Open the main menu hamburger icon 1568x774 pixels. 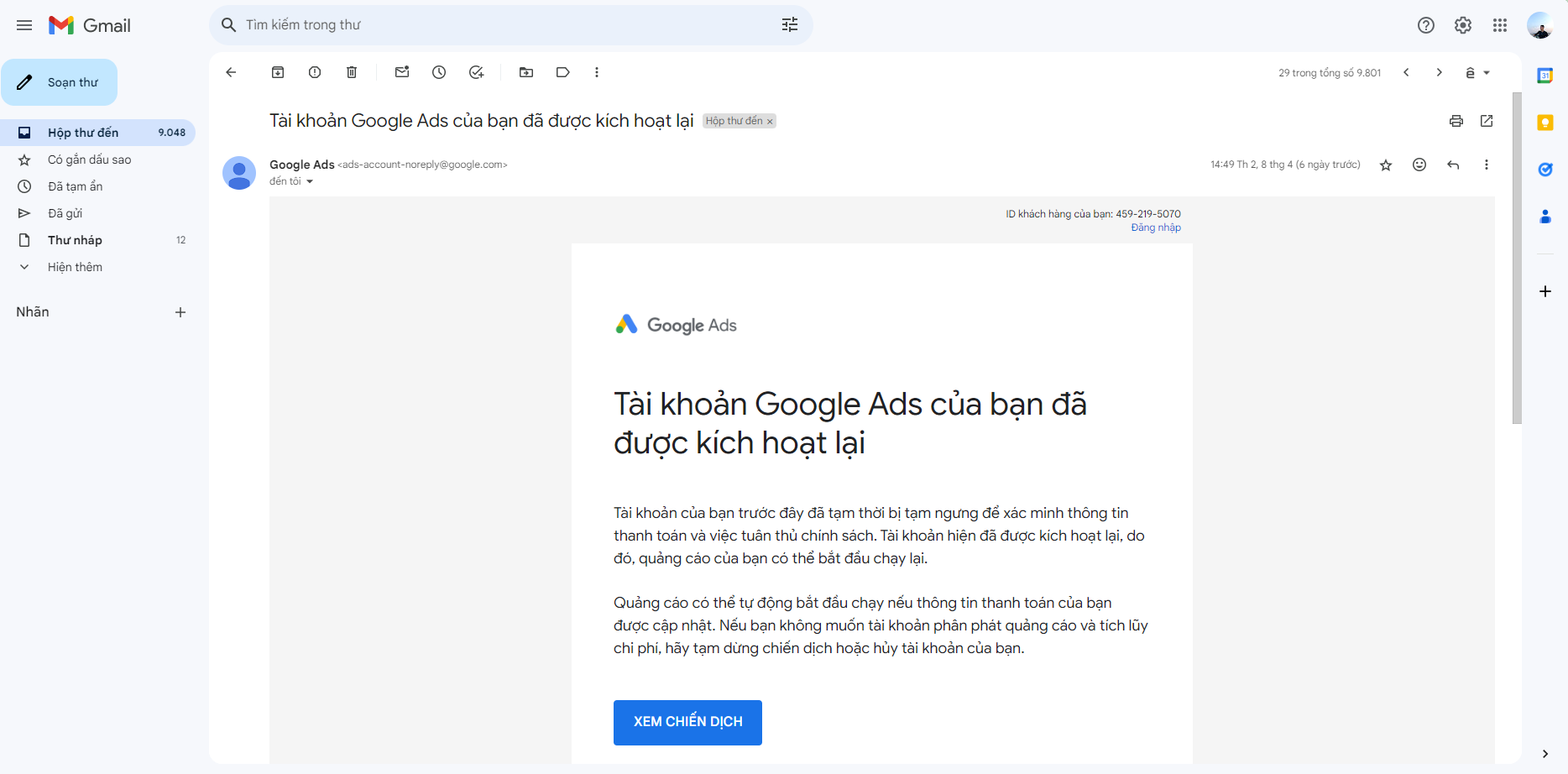(x=24, y=25)
